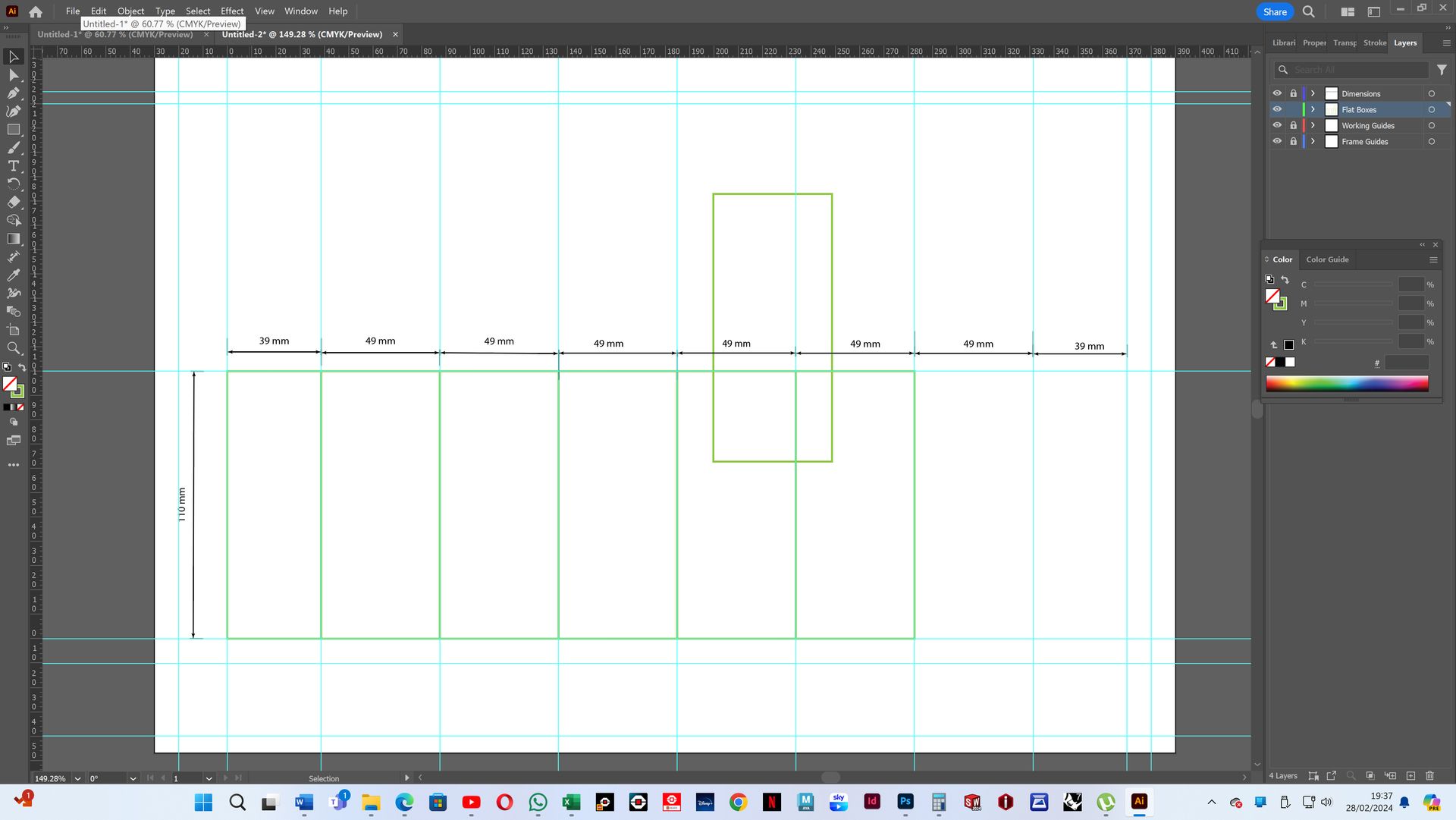Click Create New Layer icon
1456x820 pixels.
coord(1410,776)
